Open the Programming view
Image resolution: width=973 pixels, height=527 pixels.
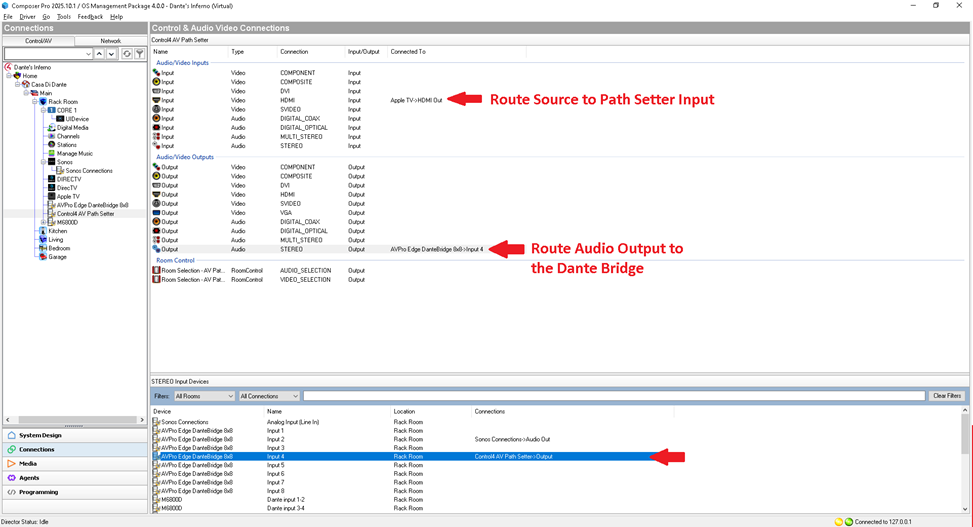click(39, 492)
